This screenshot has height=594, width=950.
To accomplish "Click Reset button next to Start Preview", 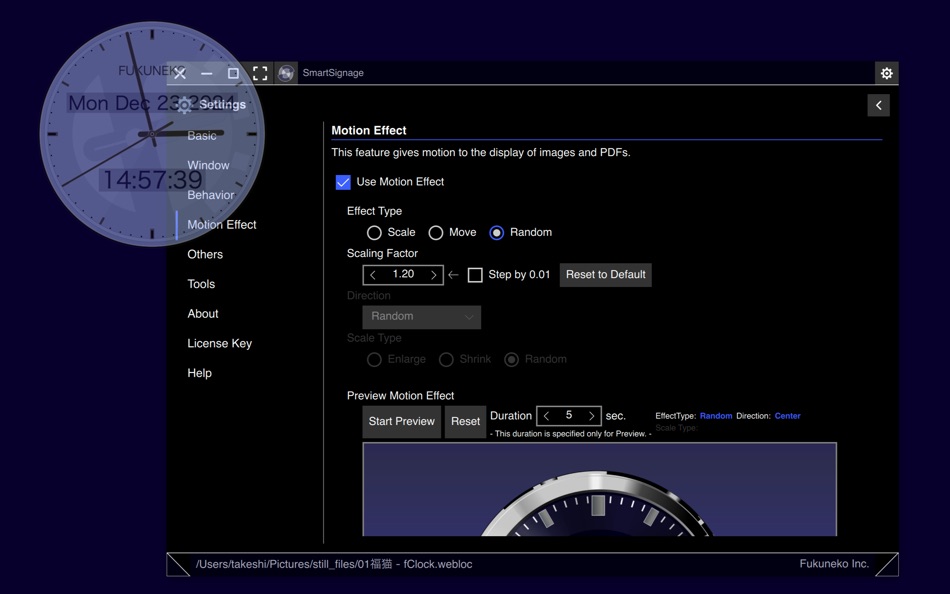I will pos(465,422).
